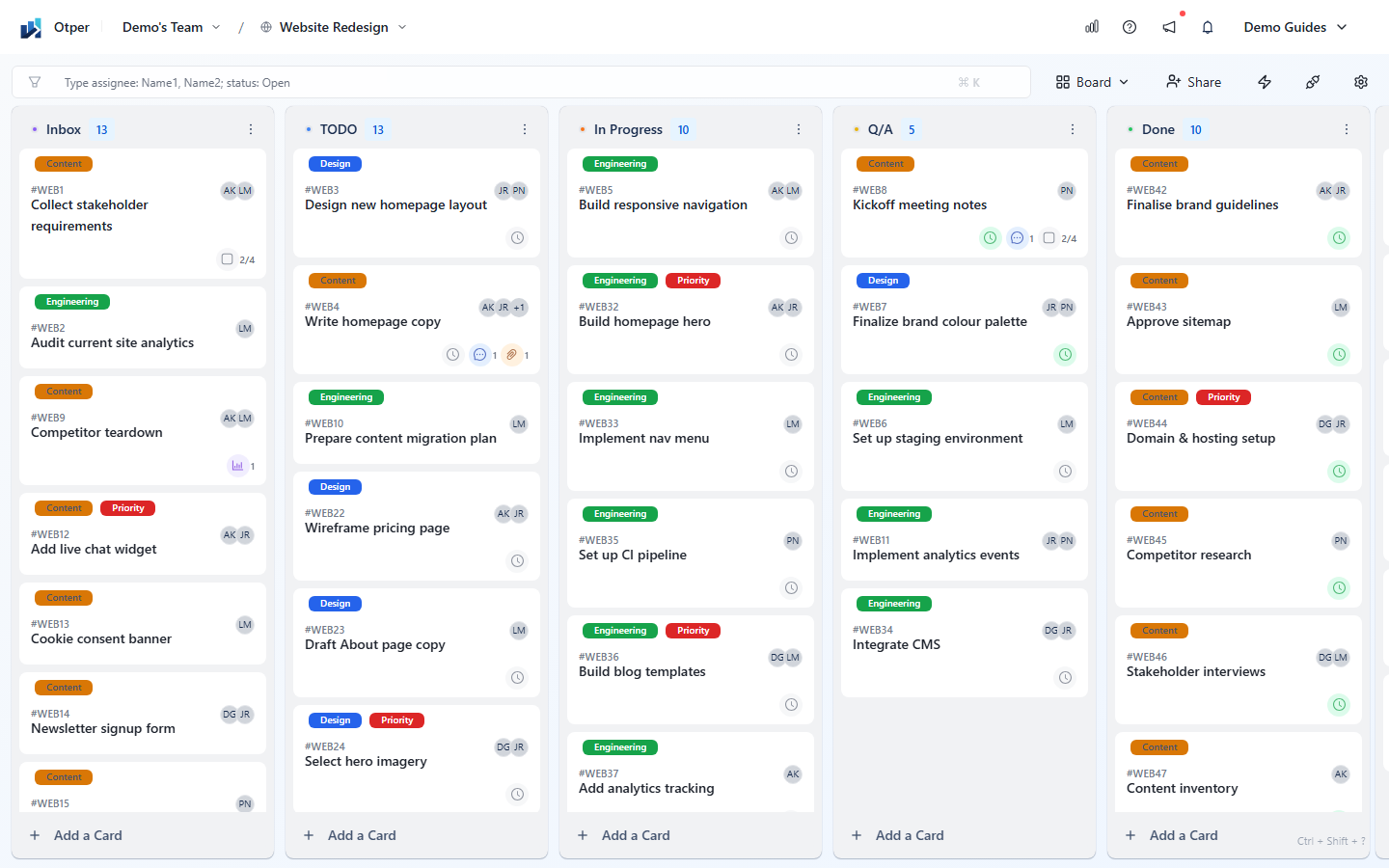The height and width of the screenshot is (868, 1389).
Task: Open the Build homepage hero card
Action: pyautogui.click(x=691, y=319)
